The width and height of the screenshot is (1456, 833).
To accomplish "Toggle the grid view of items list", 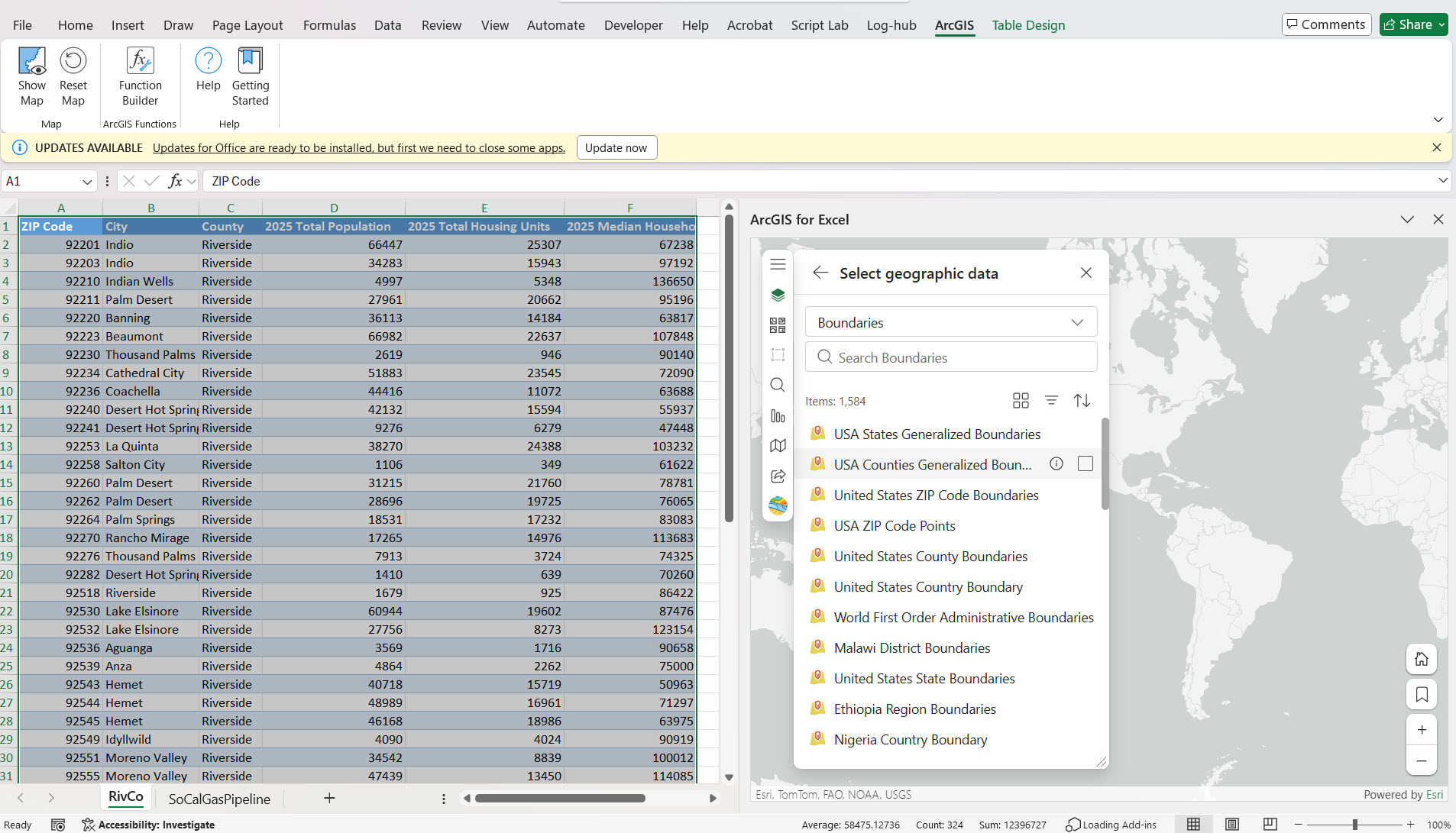I will 1021,401.
